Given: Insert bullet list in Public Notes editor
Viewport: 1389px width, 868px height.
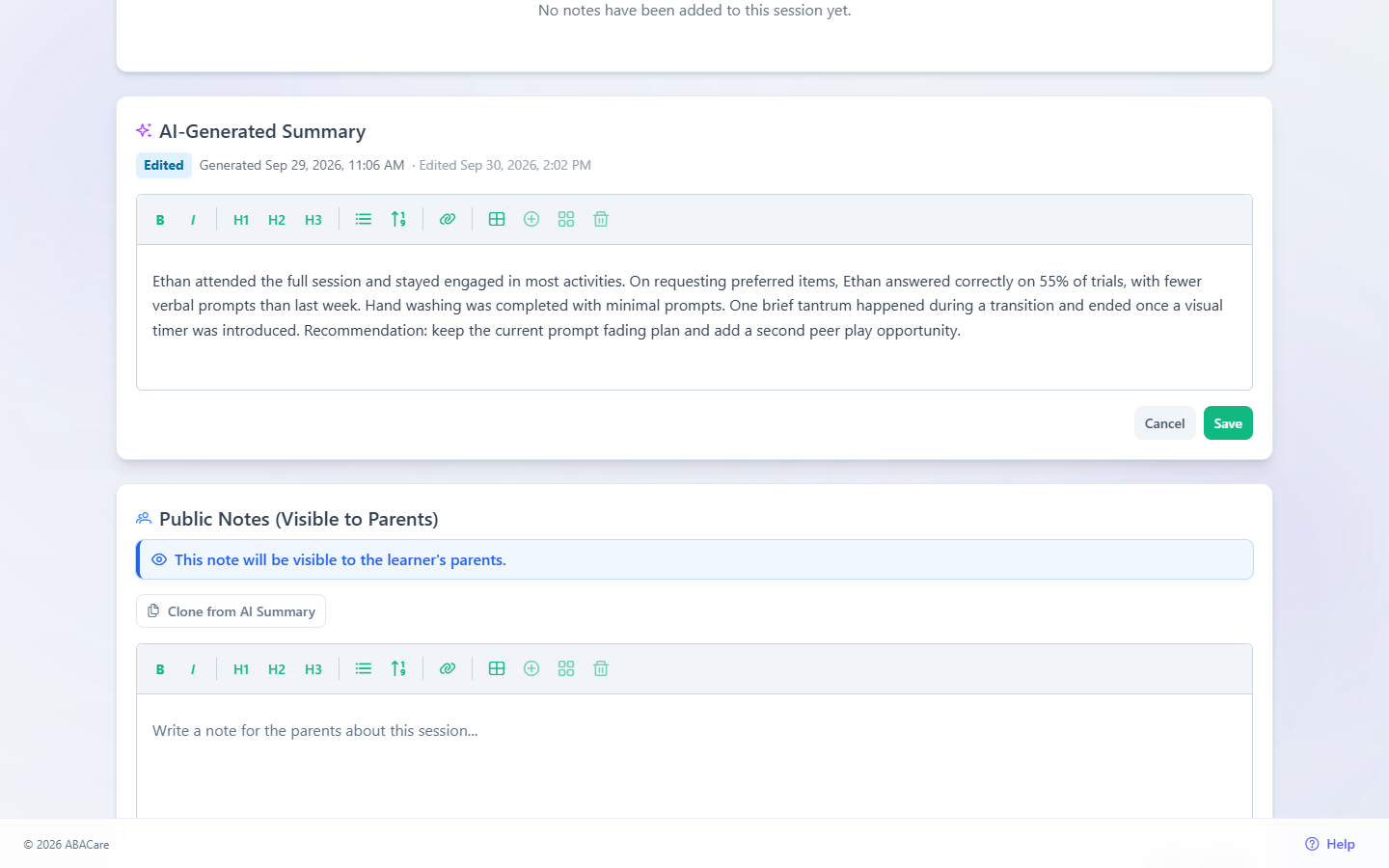Looking at the screenshot, I should 364,668.
